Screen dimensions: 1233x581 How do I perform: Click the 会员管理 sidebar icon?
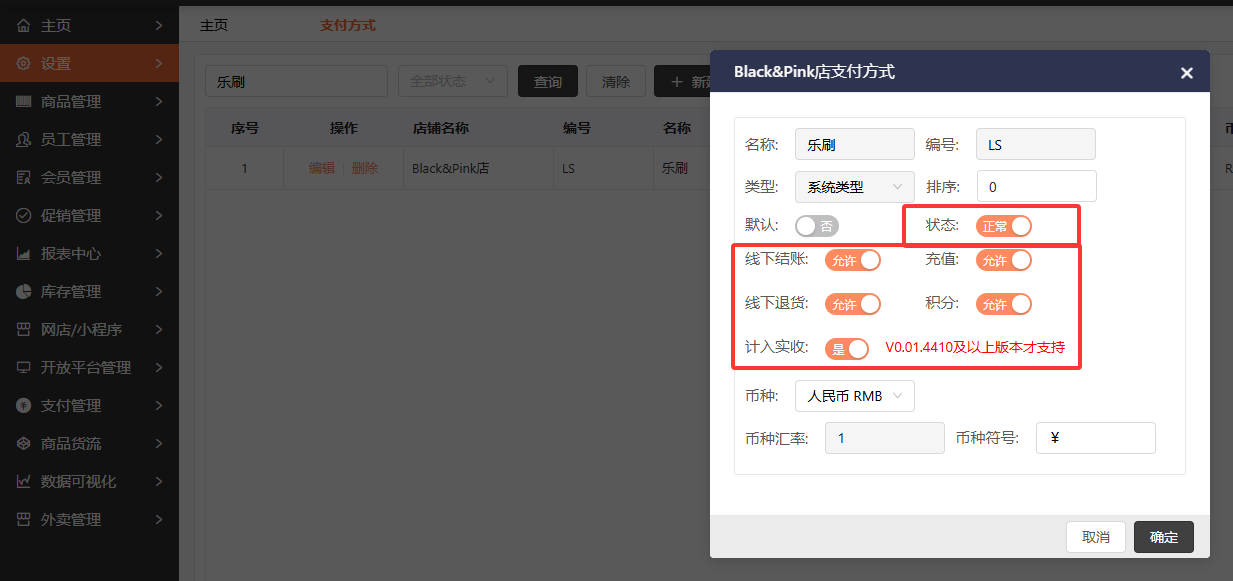[24, 177]
